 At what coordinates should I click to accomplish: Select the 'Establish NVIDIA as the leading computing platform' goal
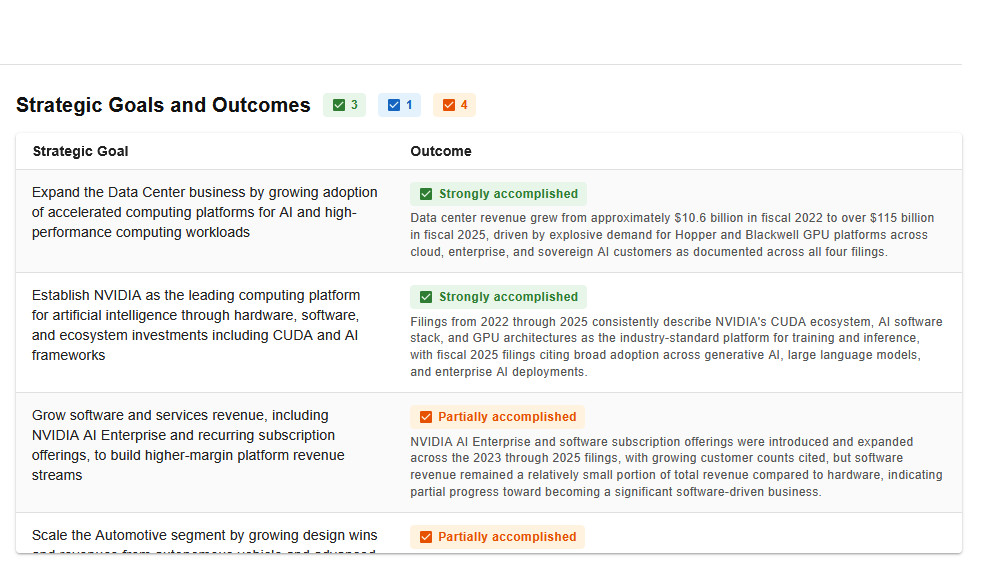click(x=196, y=325)
